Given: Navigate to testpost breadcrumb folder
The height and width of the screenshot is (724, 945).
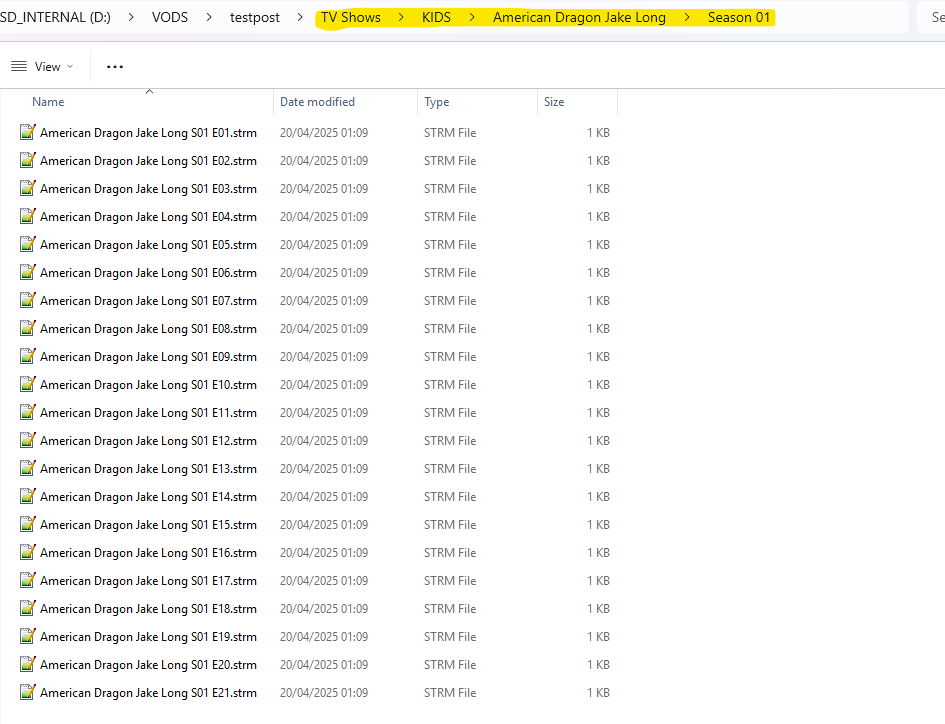Looking at the screenshot, I should [254, 17].
